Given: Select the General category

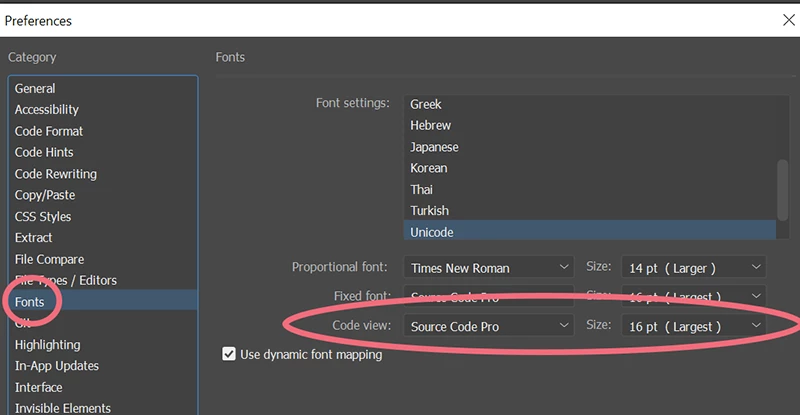Looking at the screenshot, I should [x=35, y=88].
